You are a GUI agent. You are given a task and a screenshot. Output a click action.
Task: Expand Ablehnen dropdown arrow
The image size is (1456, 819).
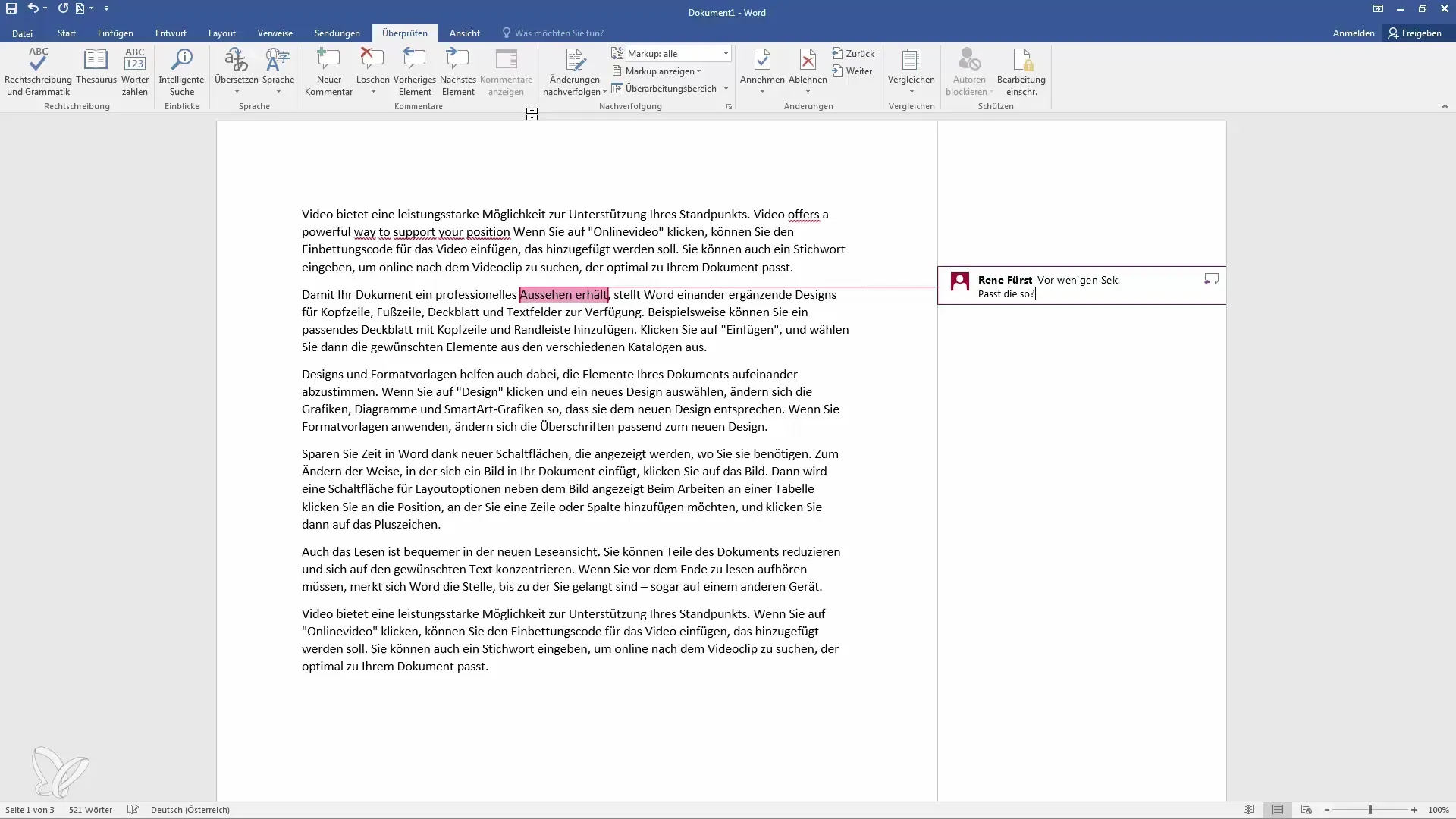(x=808, y=92)
